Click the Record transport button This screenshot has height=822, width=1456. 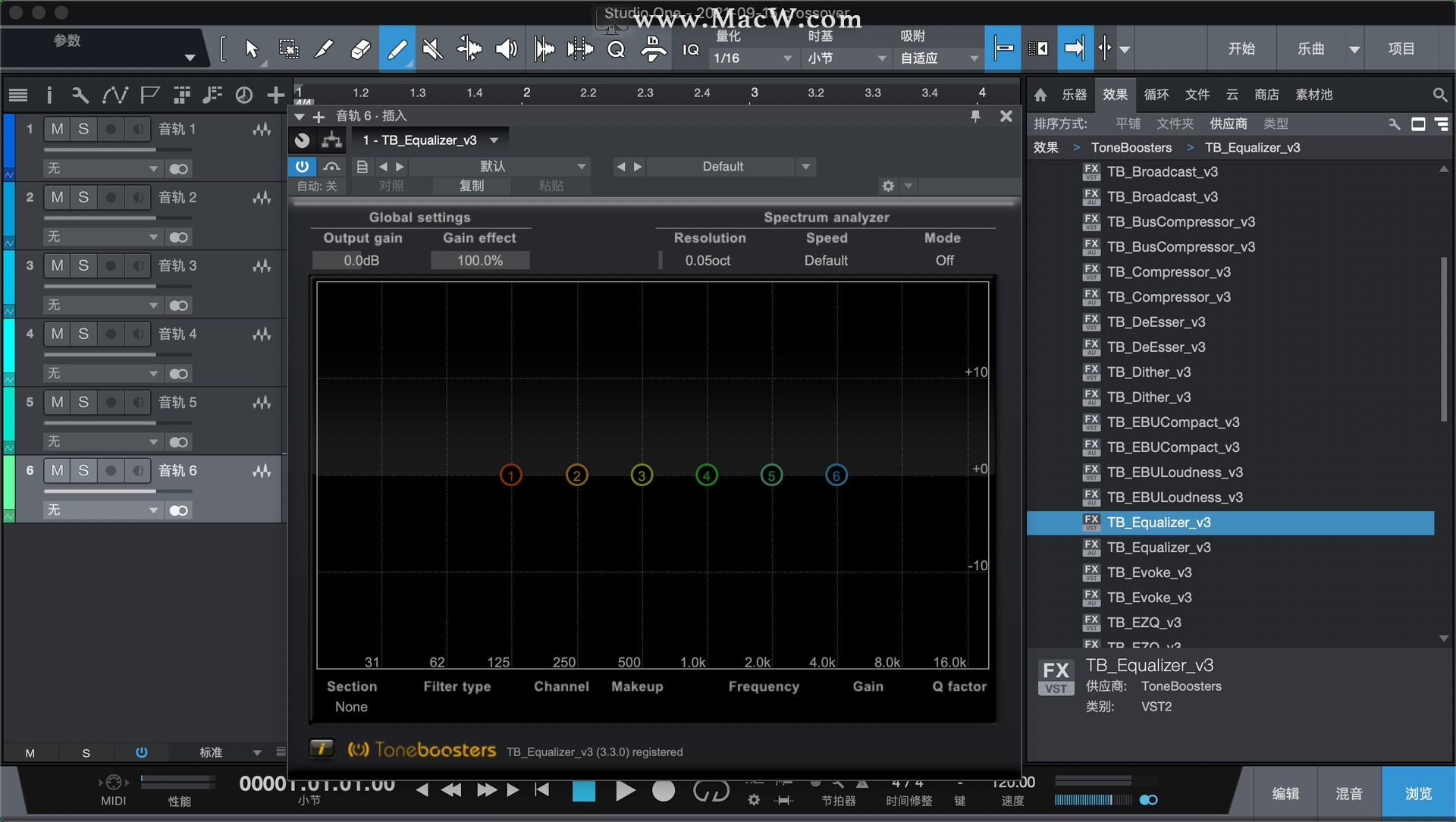tap(664, 791)
